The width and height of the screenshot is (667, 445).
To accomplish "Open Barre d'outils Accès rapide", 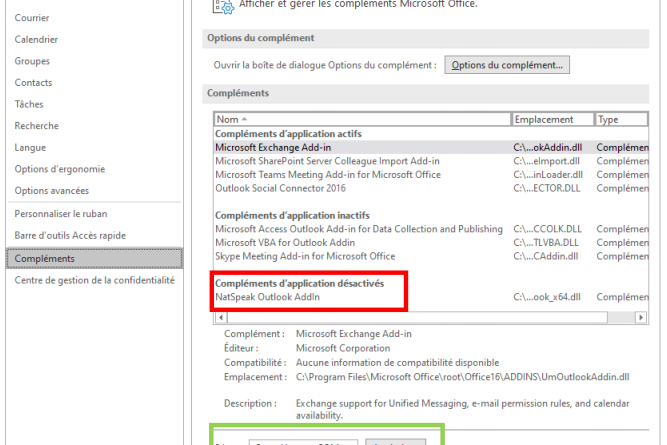I will (x=70, y=235).
